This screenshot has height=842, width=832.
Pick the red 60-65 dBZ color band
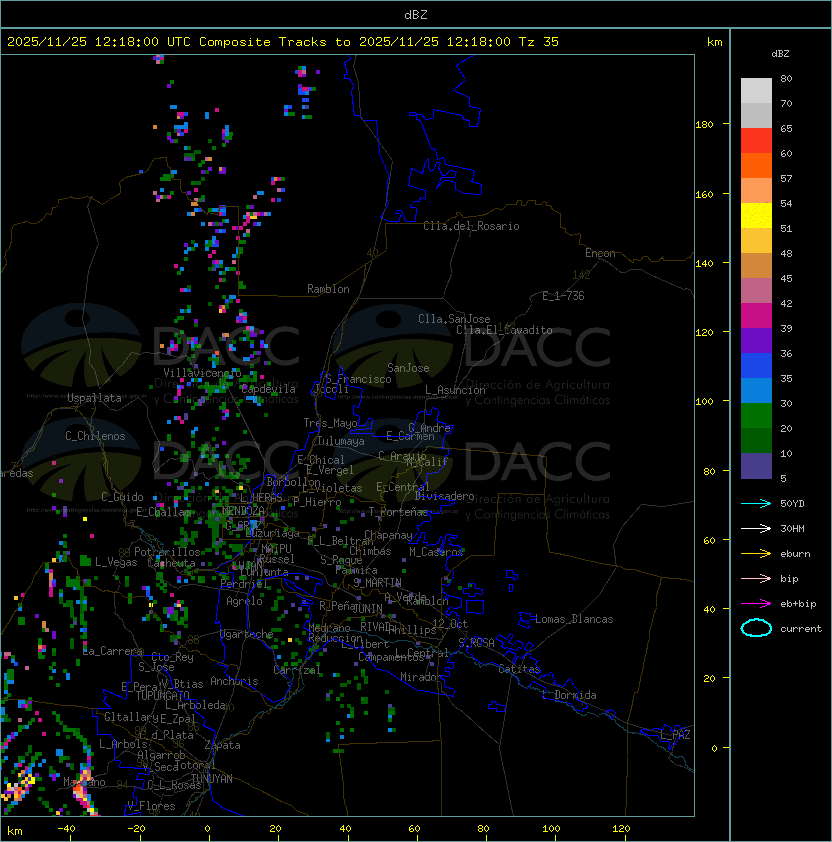(x=756, y=141)
